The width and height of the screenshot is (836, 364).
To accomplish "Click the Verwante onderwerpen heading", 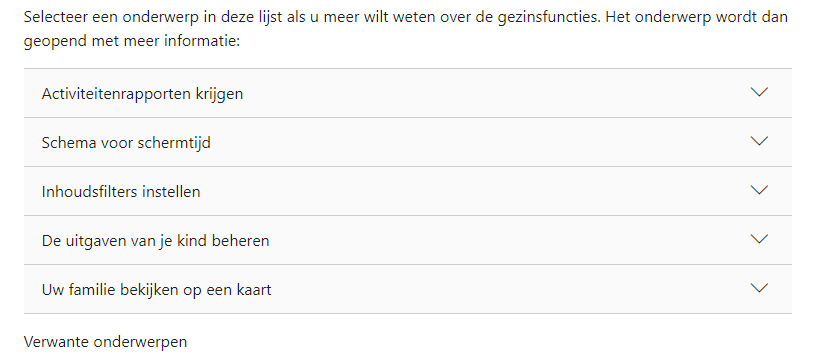I will pos(106,342).
